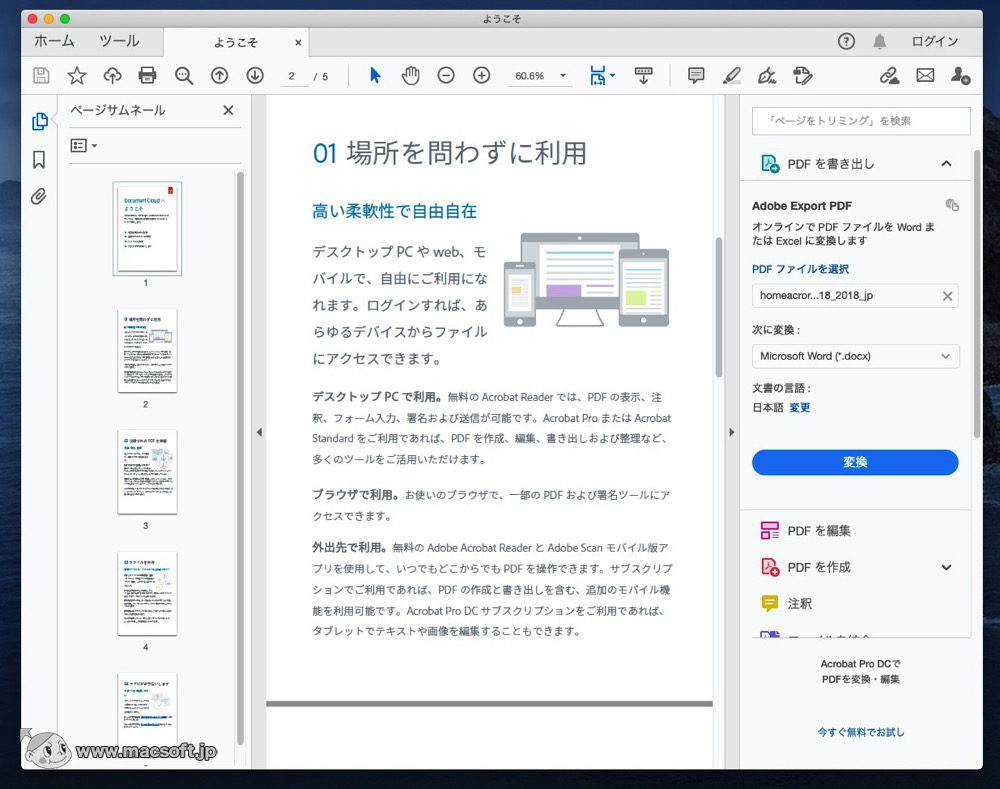Viewport: 1000px width, 789px height.
Task: Open page display options dropdown arrow
Action: pos(612,75)
